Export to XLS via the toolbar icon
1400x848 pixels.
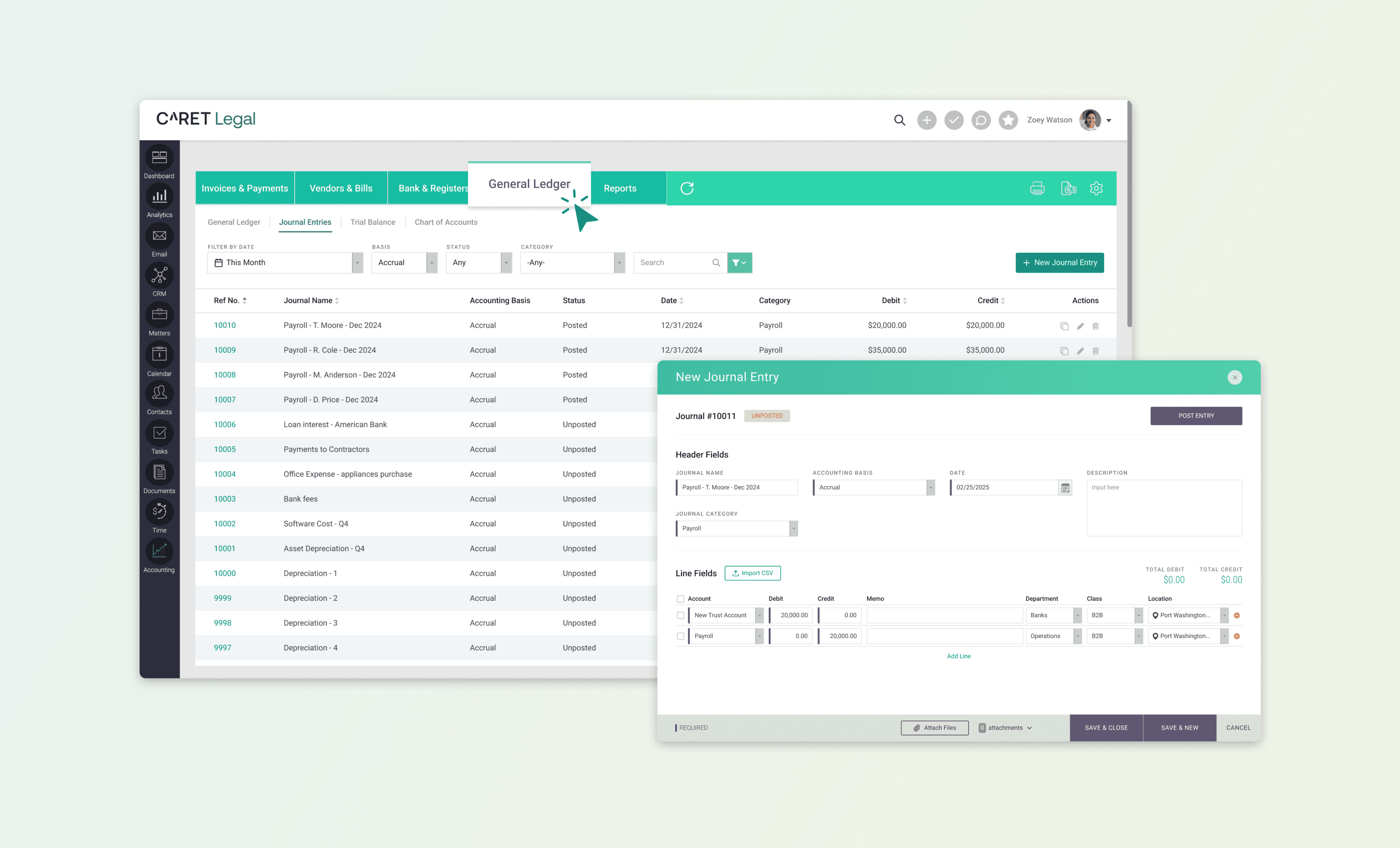tap(1068, 188)
